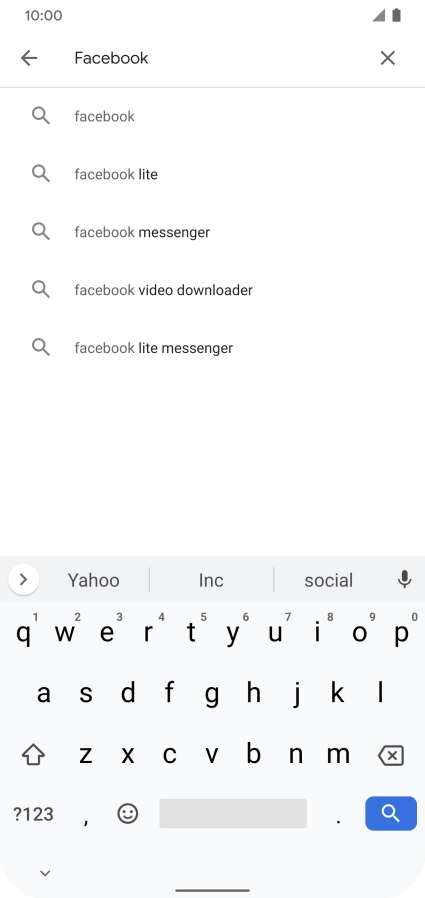The height and width of the screenshot is (898, 425).
Task: Select the facebook video downloader suggestion
Action: click(212, 290)
